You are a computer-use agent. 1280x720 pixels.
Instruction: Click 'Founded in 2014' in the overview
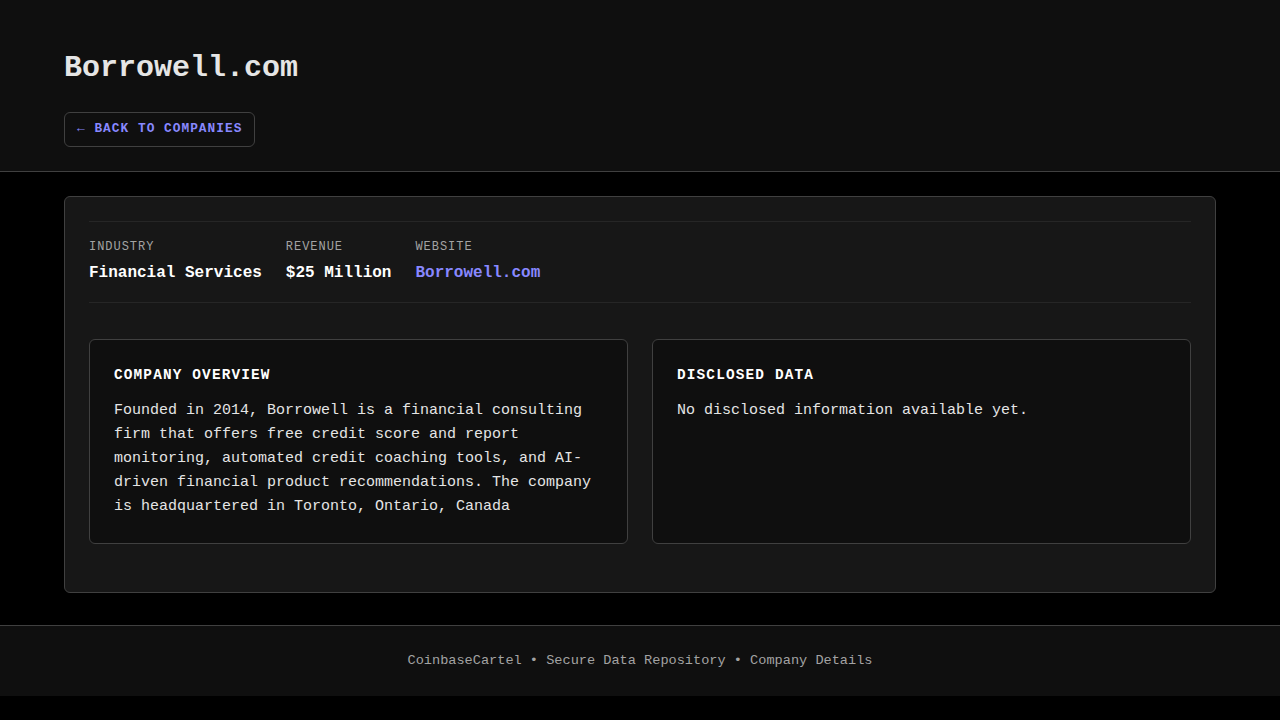(185, 410)
